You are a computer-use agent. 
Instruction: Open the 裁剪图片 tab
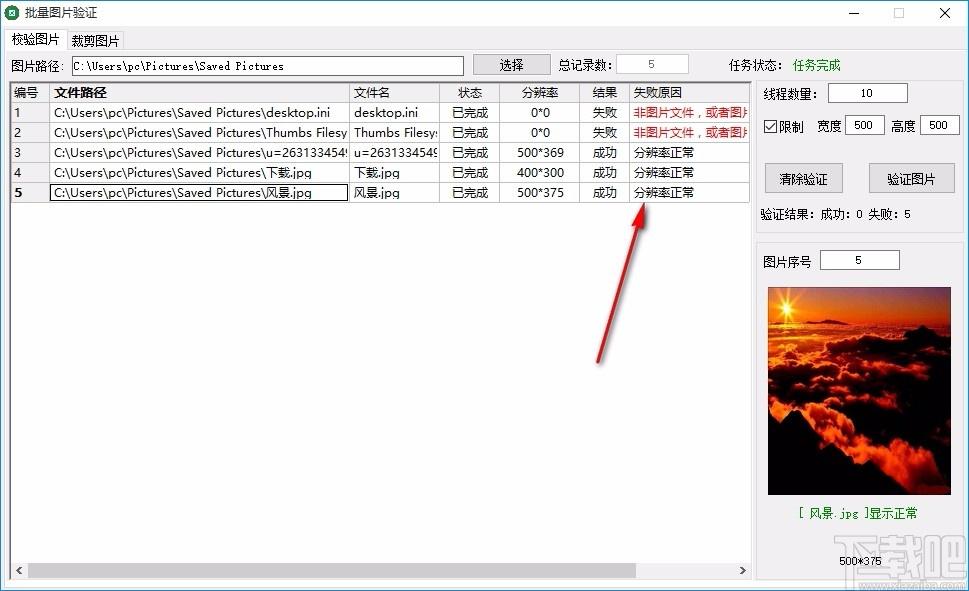95,41
